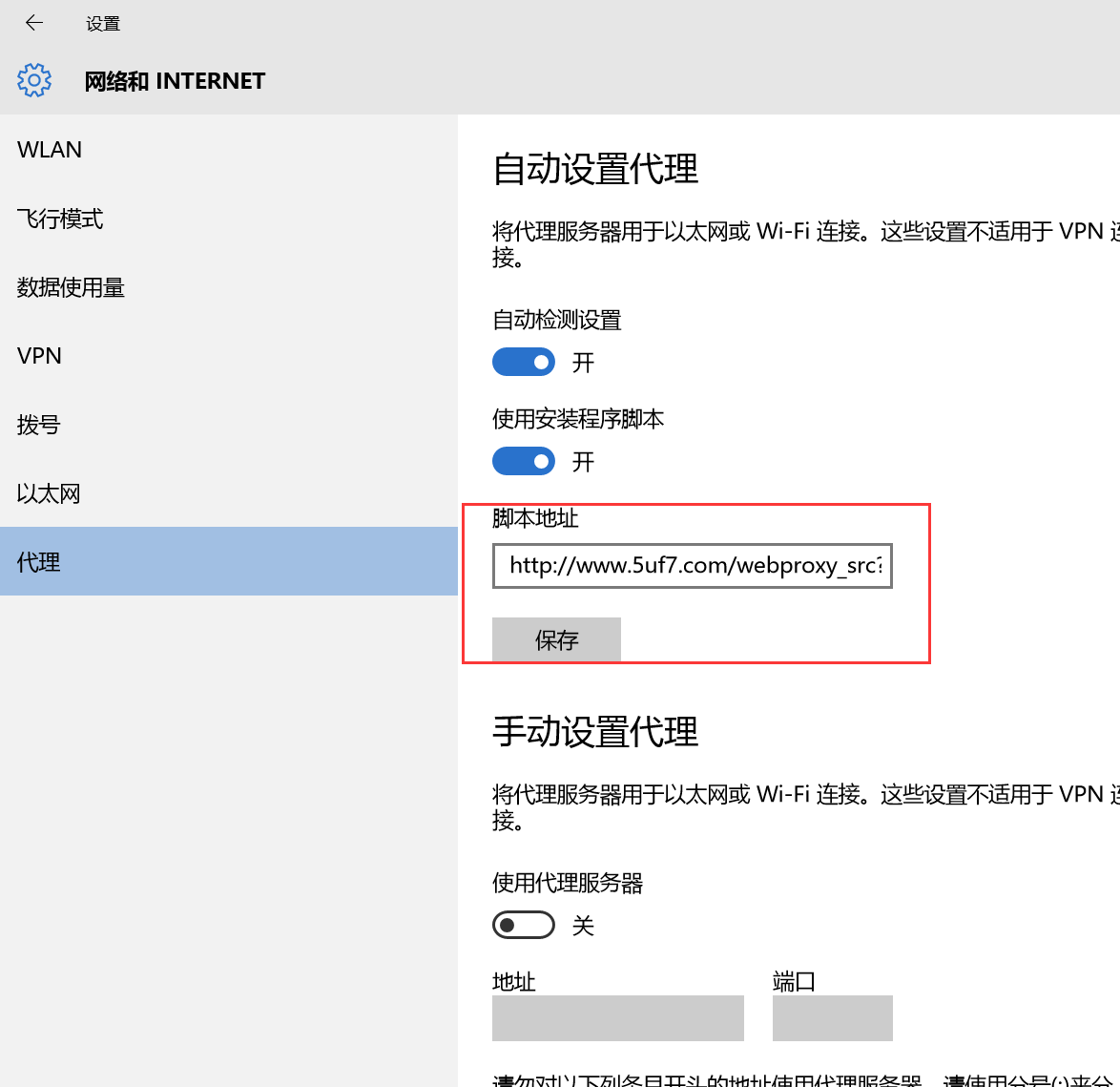Viewport: 1120px width, 1087px height.
Task: Enable the 使用代理服务器 toggle
Action: tap(524, 925)
